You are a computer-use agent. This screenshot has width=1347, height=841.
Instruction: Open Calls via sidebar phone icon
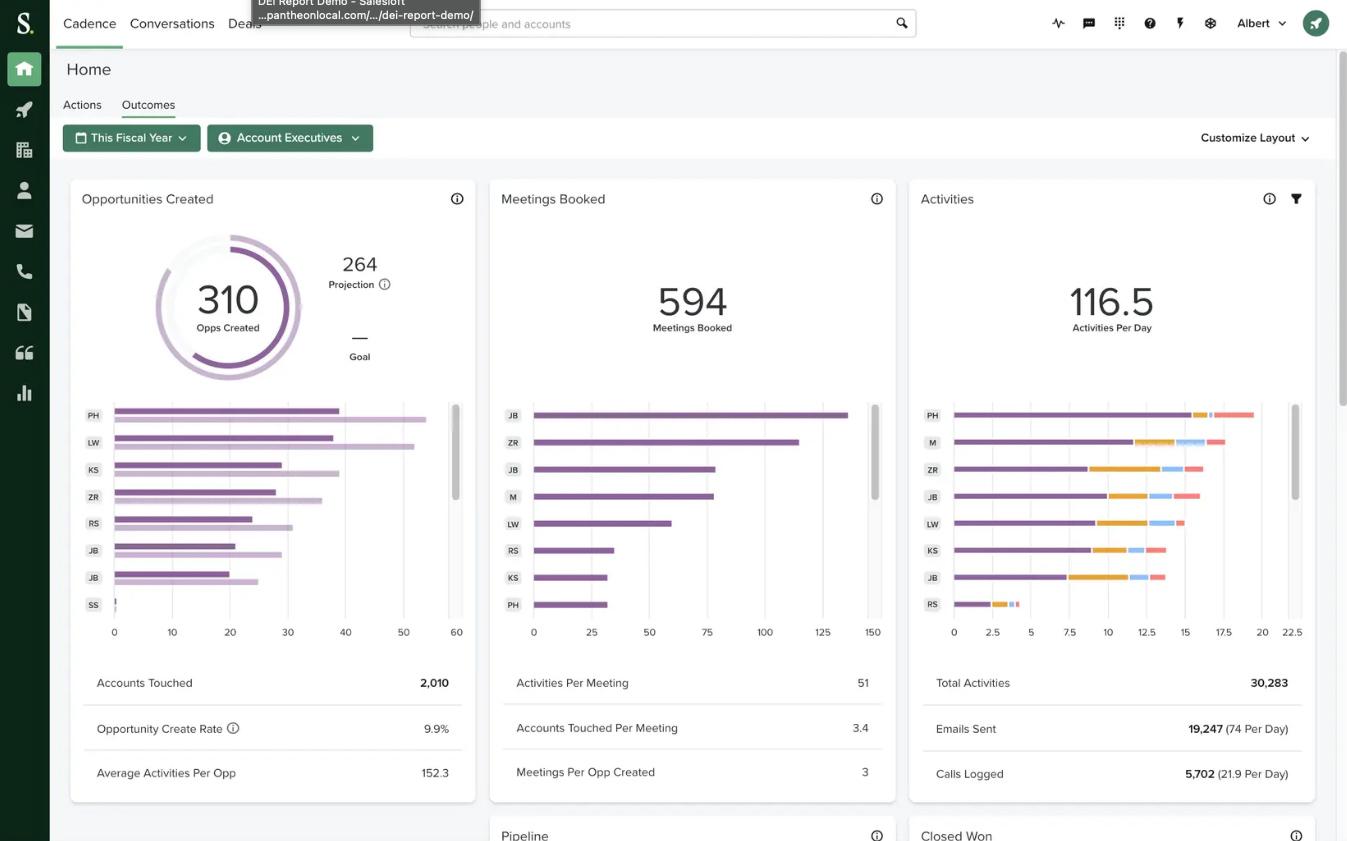coord(24,272)
